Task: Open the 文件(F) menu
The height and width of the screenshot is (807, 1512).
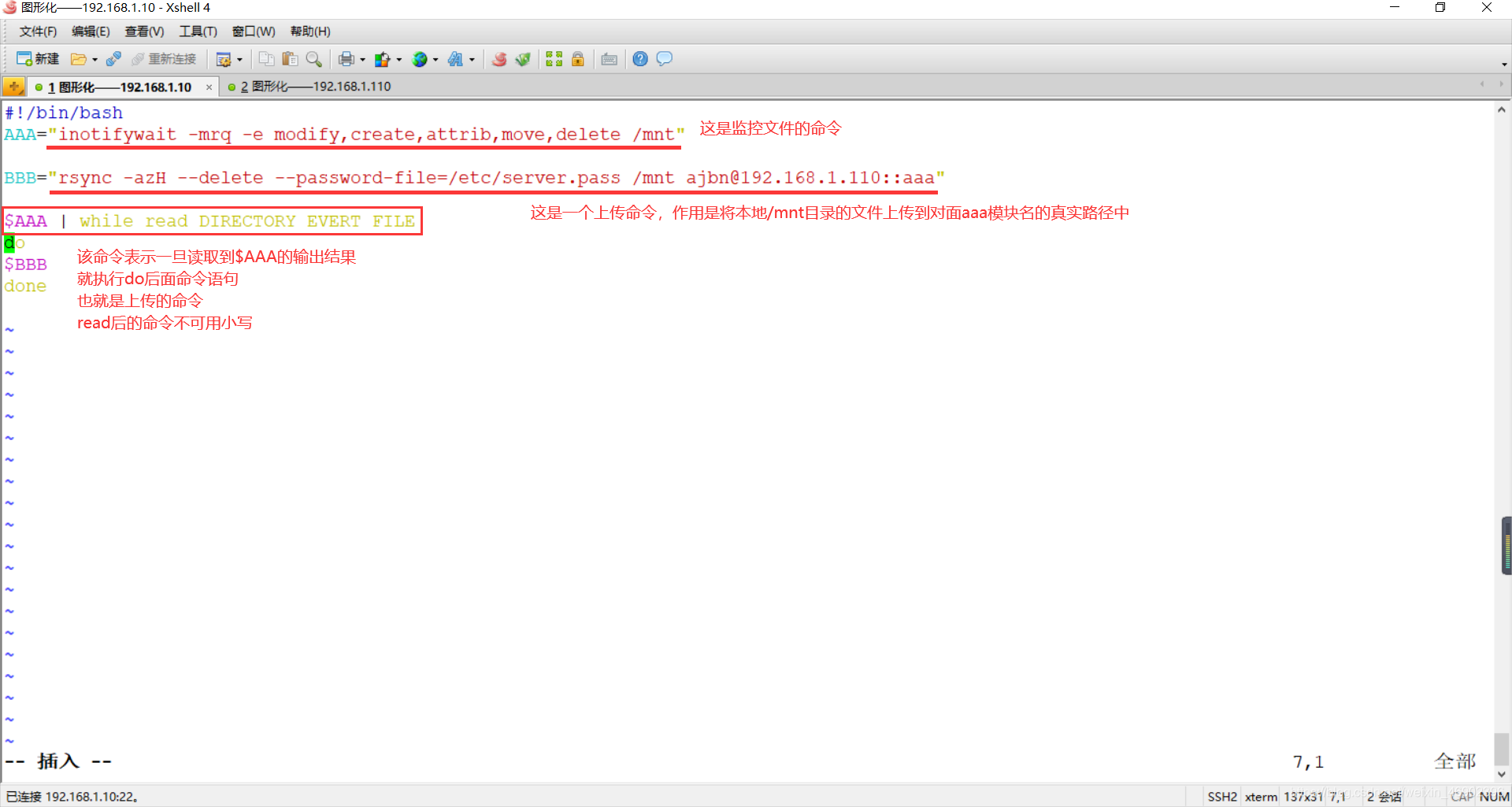Action: click(x=38, y=31)
